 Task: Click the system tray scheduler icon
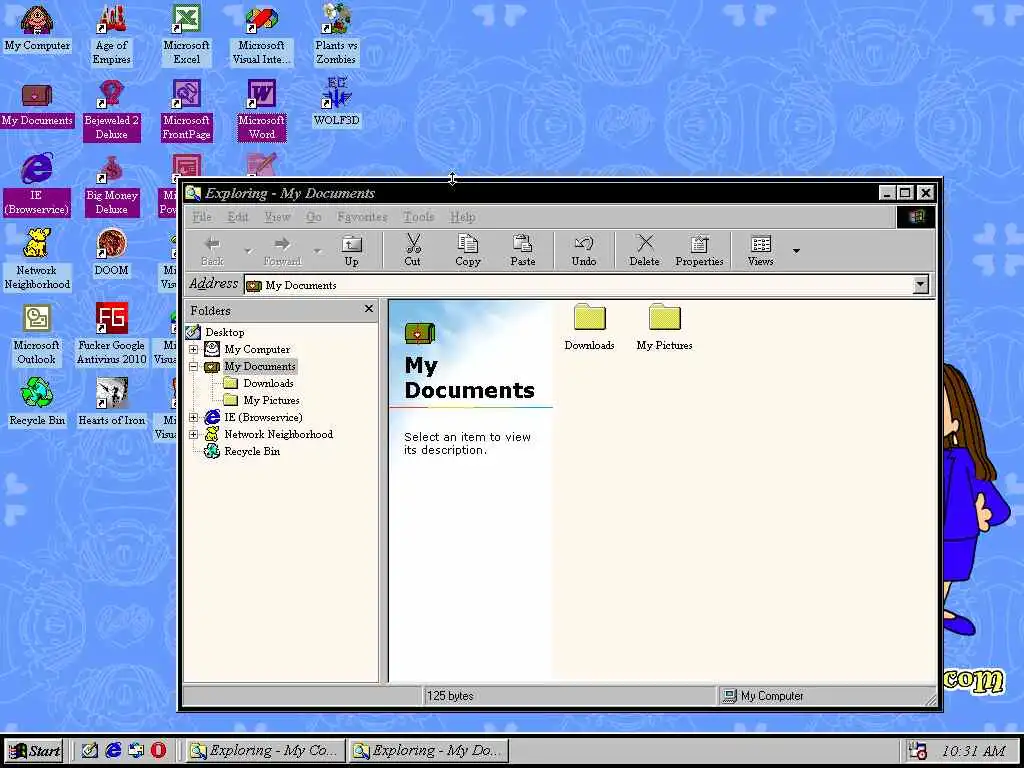click(918, 751)
